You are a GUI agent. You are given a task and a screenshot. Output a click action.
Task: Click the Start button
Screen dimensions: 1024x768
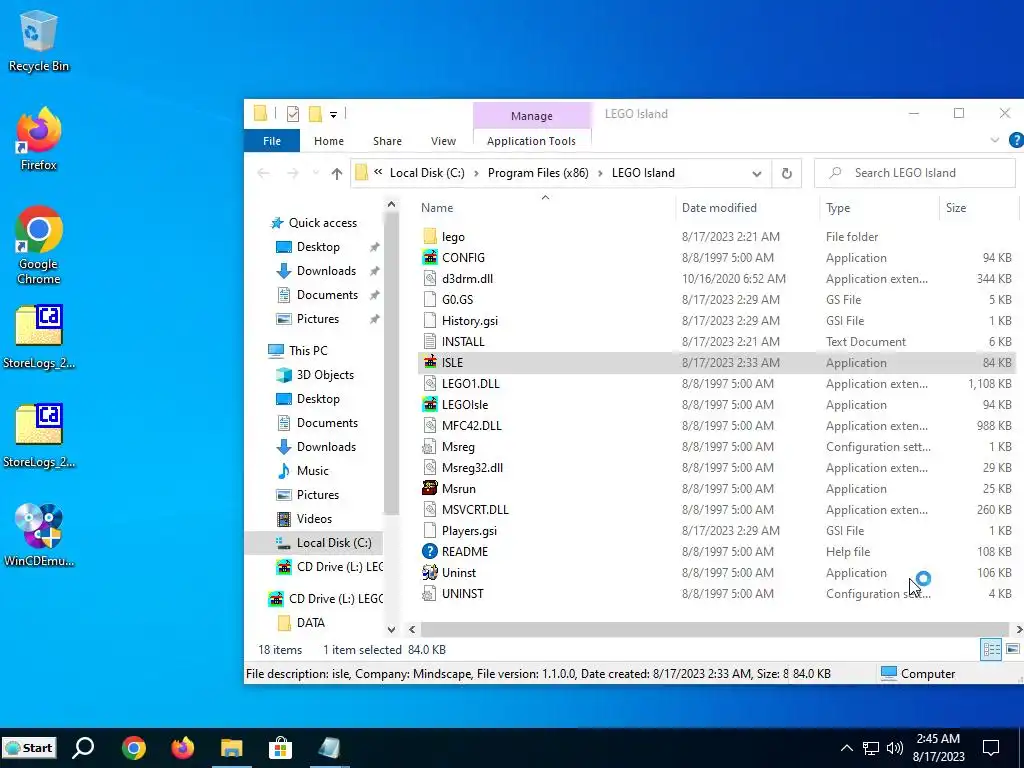29,748
